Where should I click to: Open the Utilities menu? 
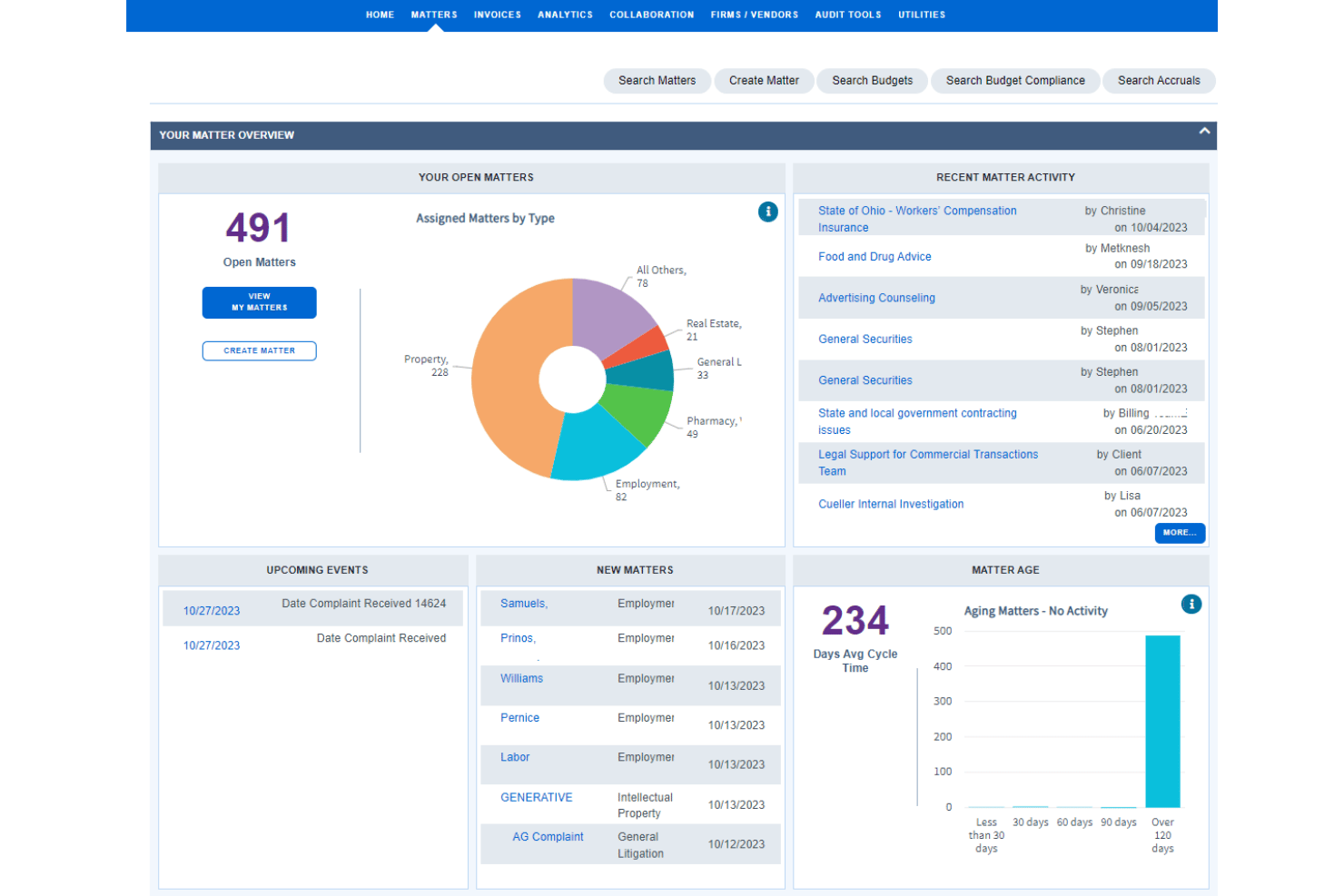(922, 15)
